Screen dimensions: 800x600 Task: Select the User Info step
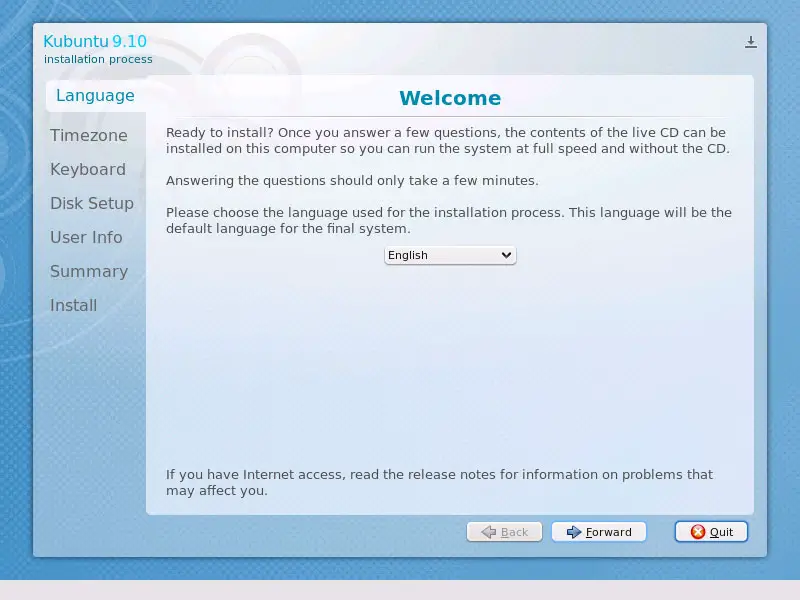86,237
